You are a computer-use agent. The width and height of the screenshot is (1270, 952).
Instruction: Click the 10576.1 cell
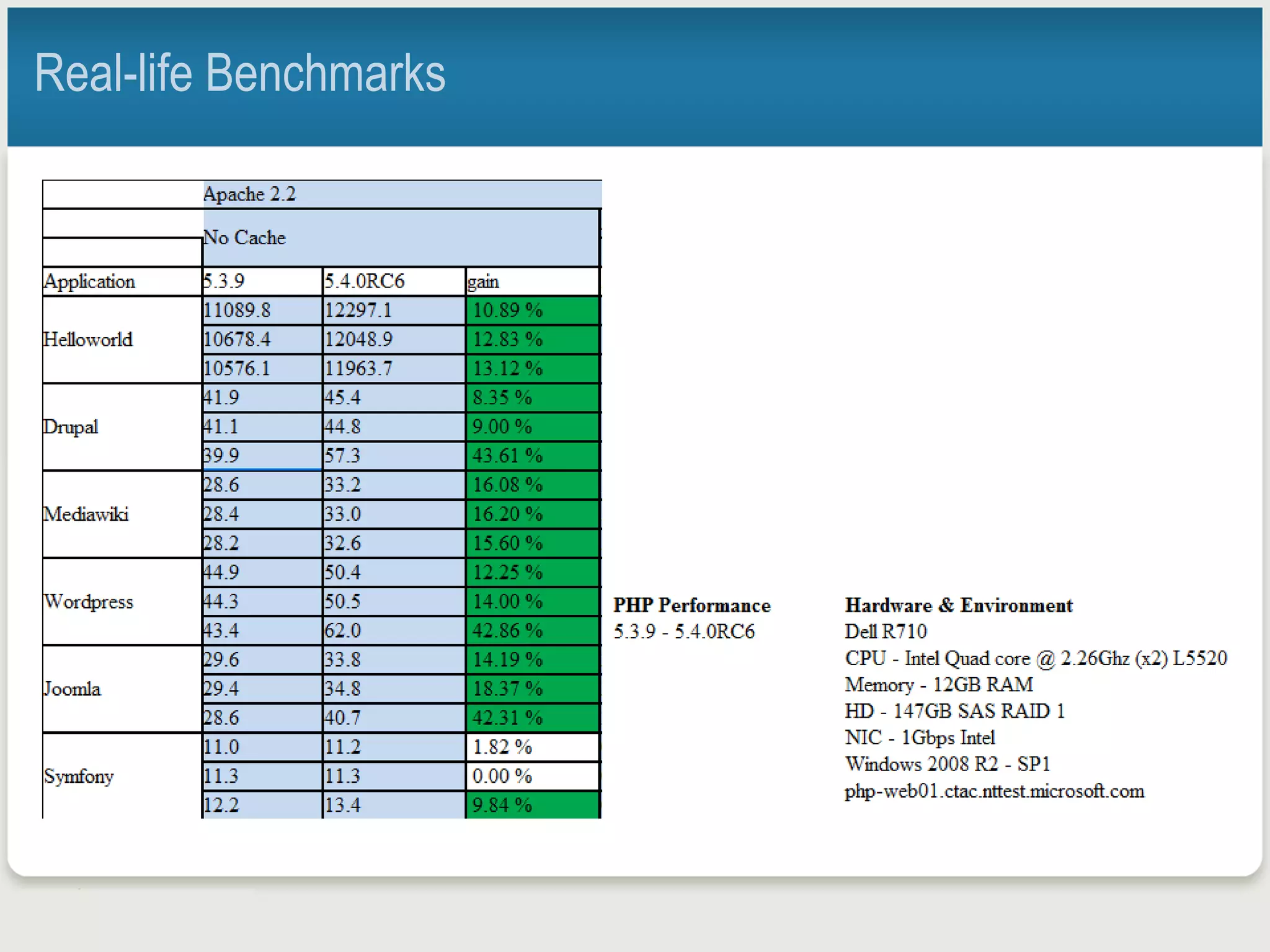[x=263, y=369]
